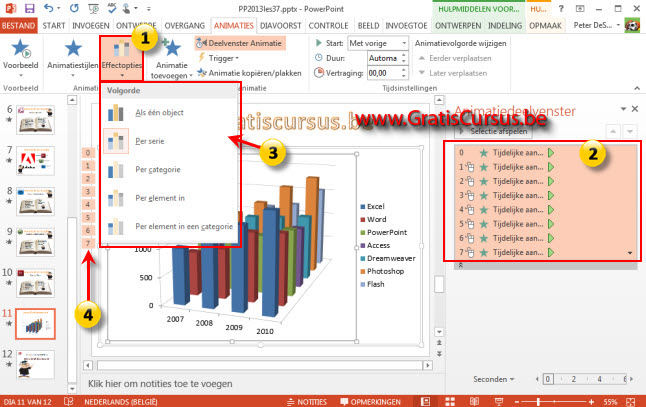This screenshot has height=407, width=646.
Task: Click the Excel legend entry
Action: tap(372, 206)
